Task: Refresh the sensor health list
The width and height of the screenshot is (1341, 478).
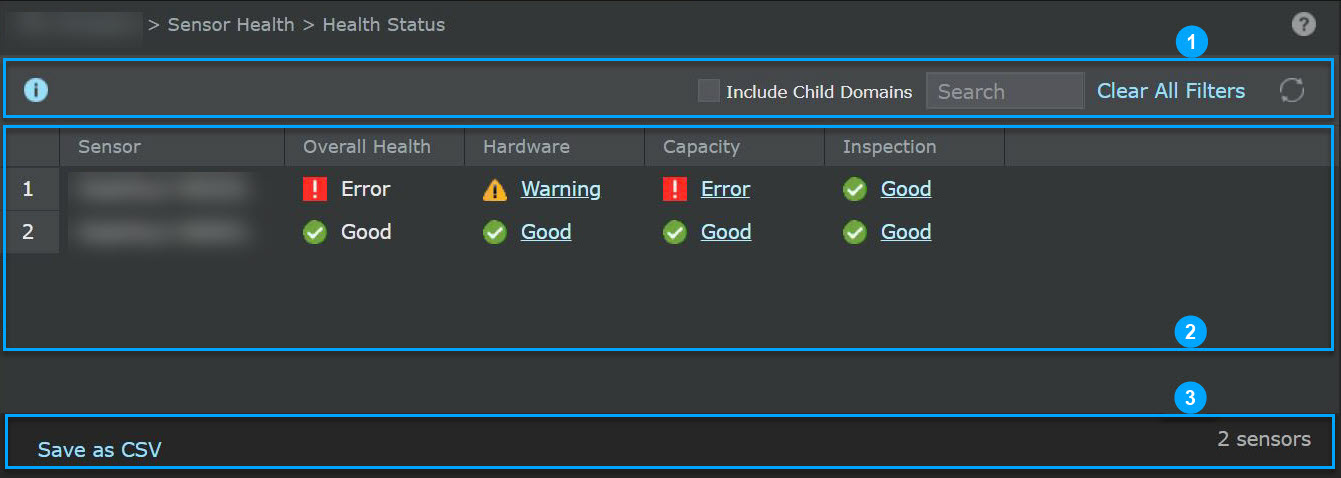Action: [x=1292, y=90]
